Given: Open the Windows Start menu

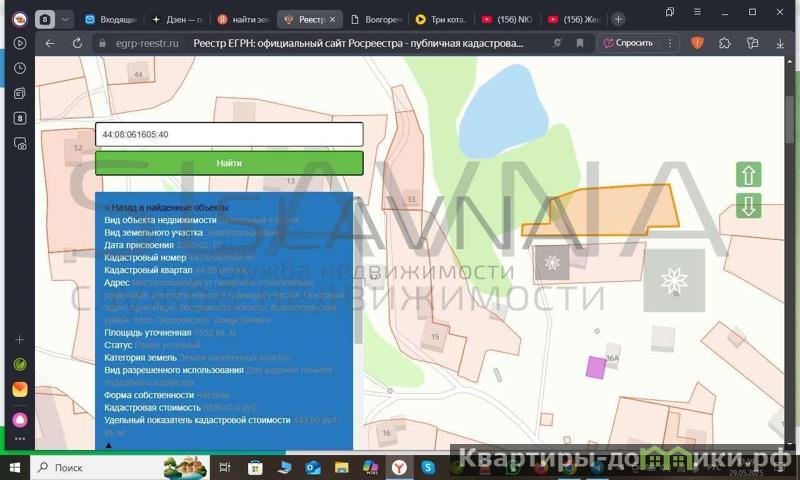Looking at the screenshot, I should (x=16, y=467).
